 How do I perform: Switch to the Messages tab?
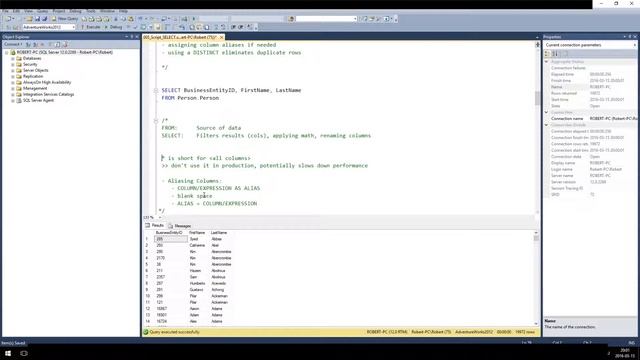pos(180,226)
